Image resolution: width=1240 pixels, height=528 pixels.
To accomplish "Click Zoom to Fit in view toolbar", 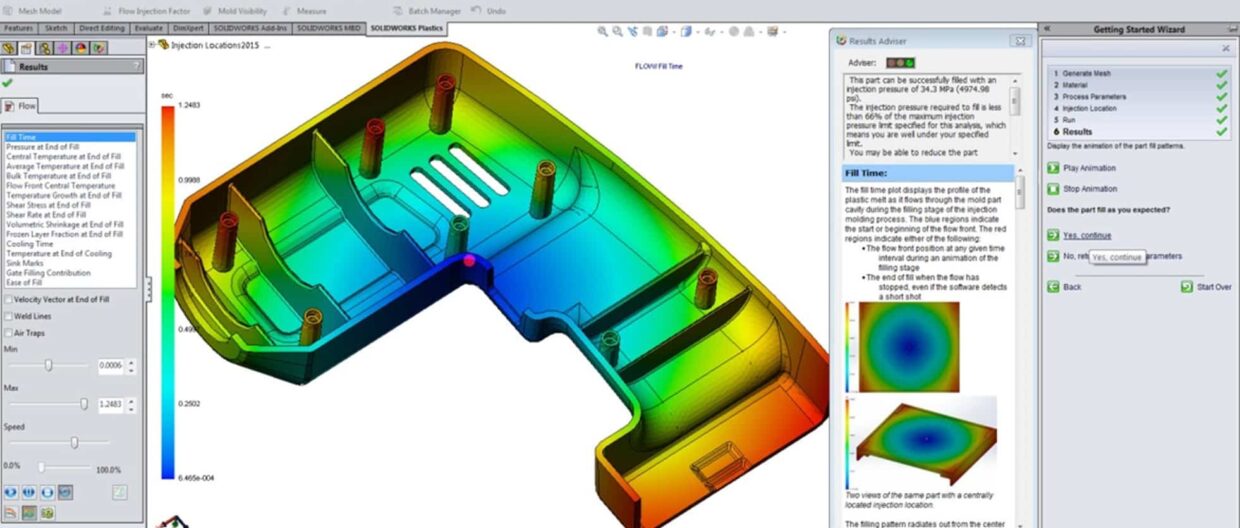I will coord(603,31).
